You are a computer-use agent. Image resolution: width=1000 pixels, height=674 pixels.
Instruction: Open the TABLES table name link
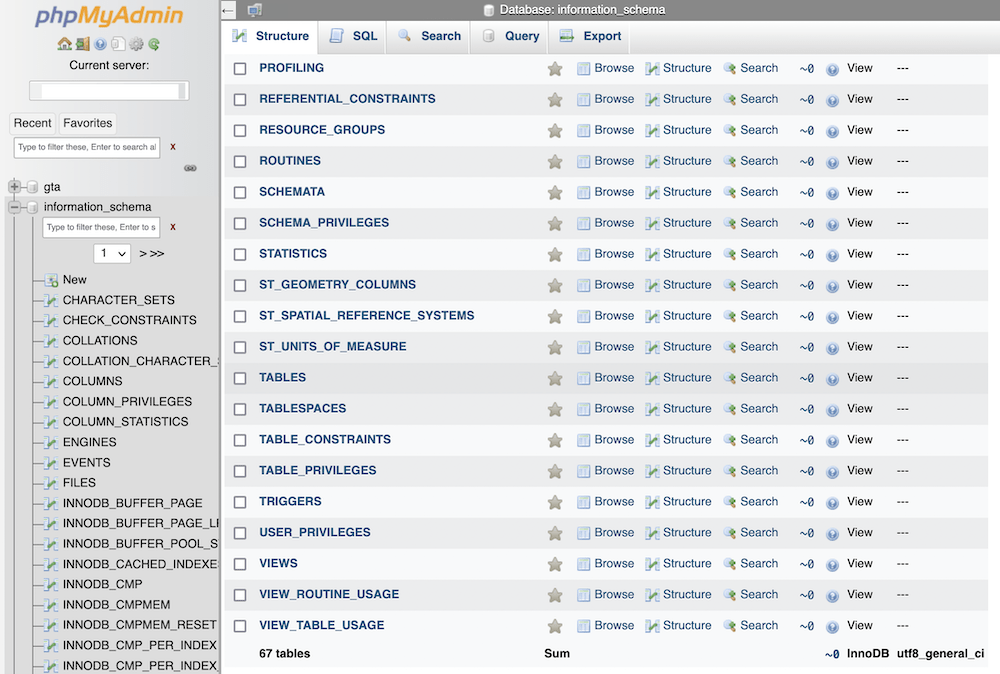[x=283, y=377]
